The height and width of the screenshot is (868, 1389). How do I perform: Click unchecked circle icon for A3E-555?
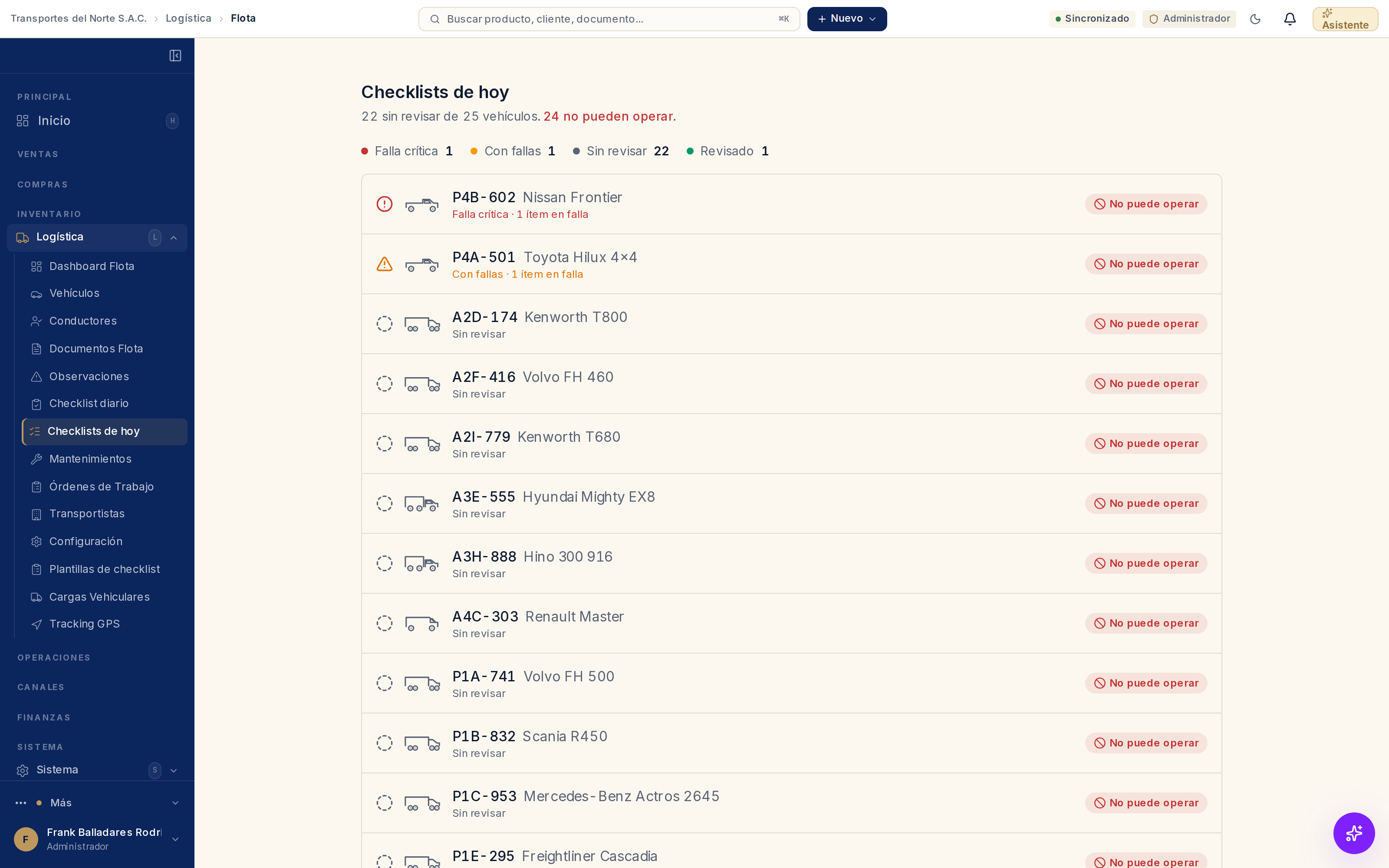coord(385,503)
